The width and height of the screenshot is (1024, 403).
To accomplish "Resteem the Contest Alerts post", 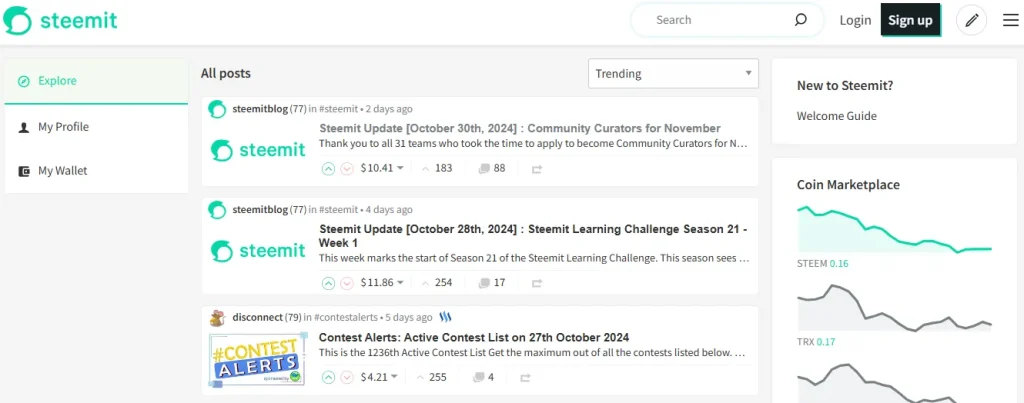I will click(525, 378).
